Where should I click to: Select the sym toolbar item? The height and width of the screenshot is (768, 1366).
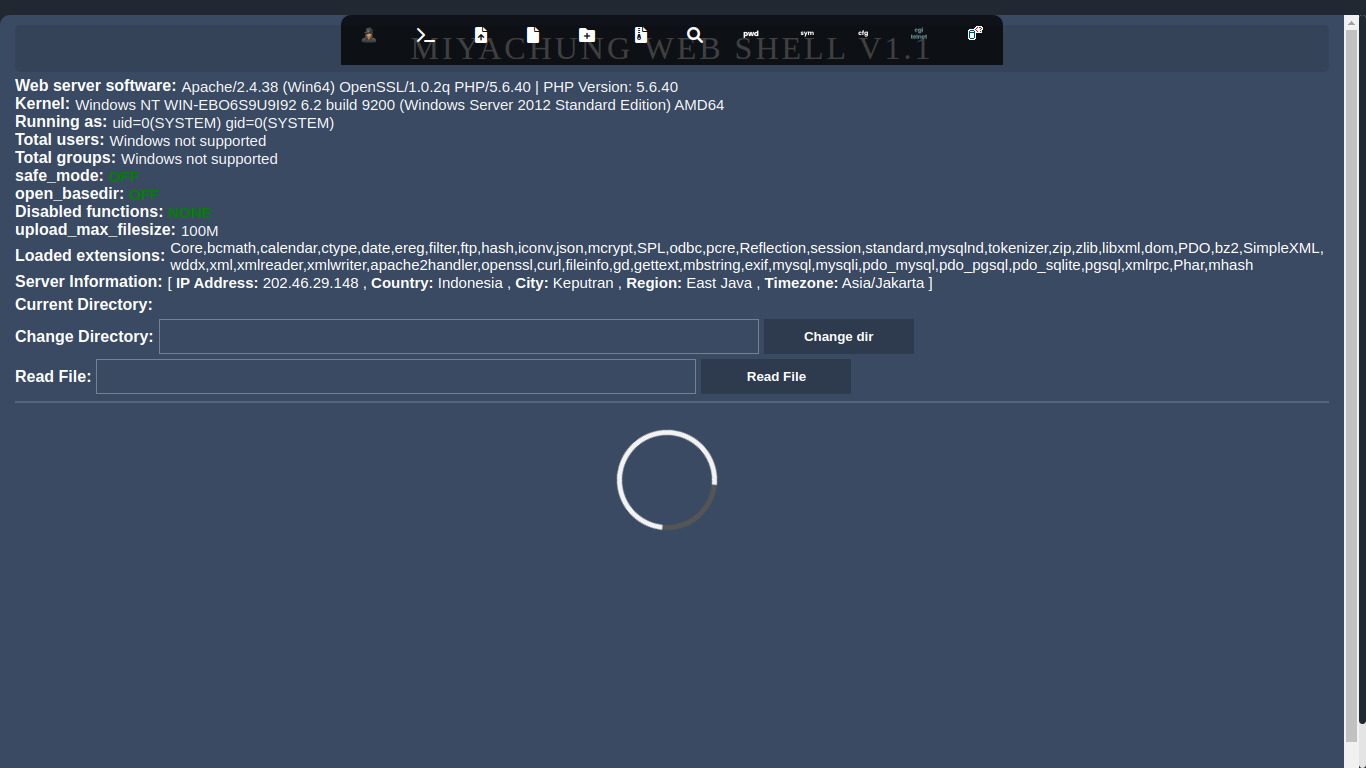point(807,34)
